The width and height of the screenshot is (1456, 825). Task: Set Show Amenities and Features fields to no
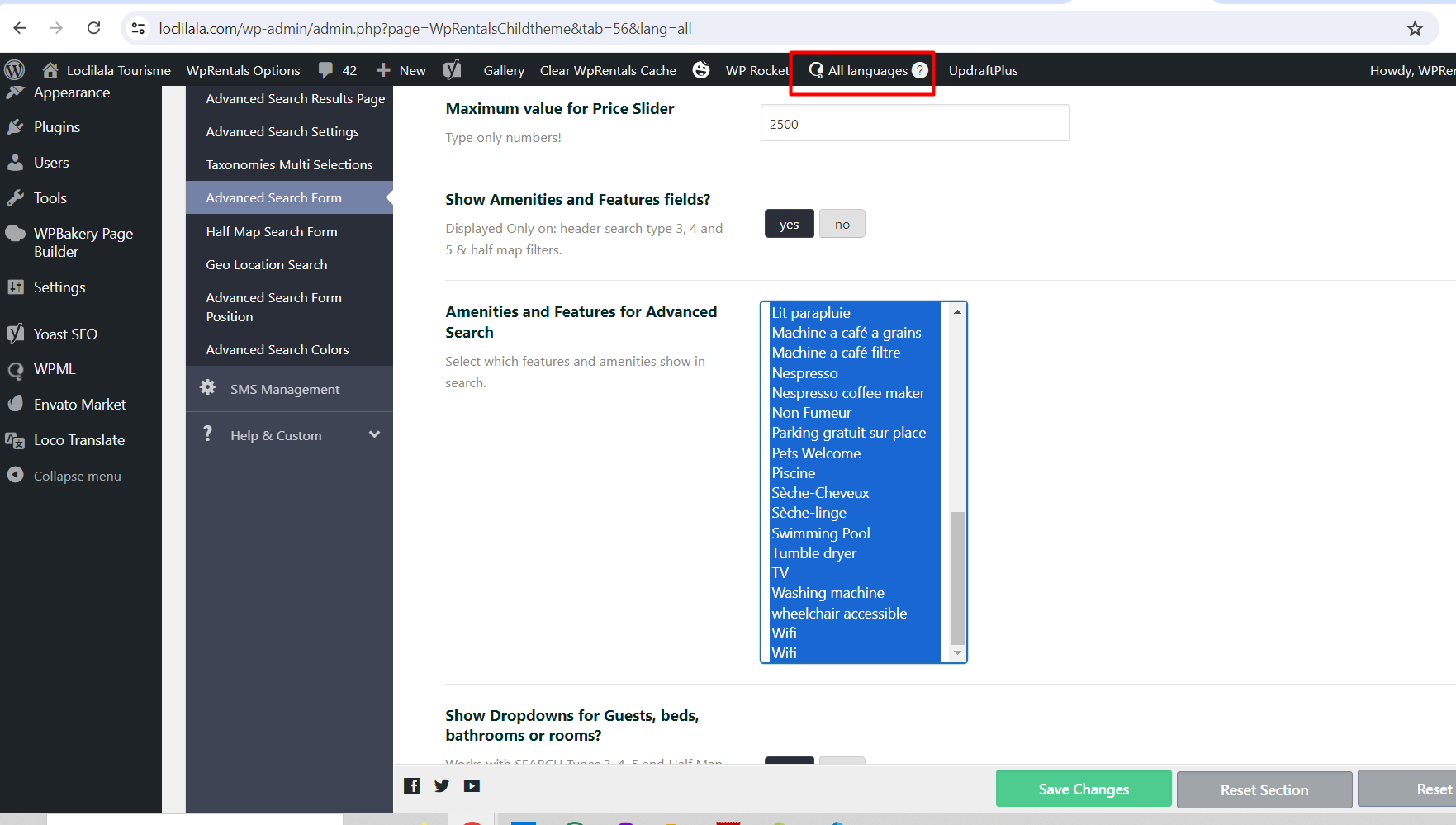click(842, 225)
